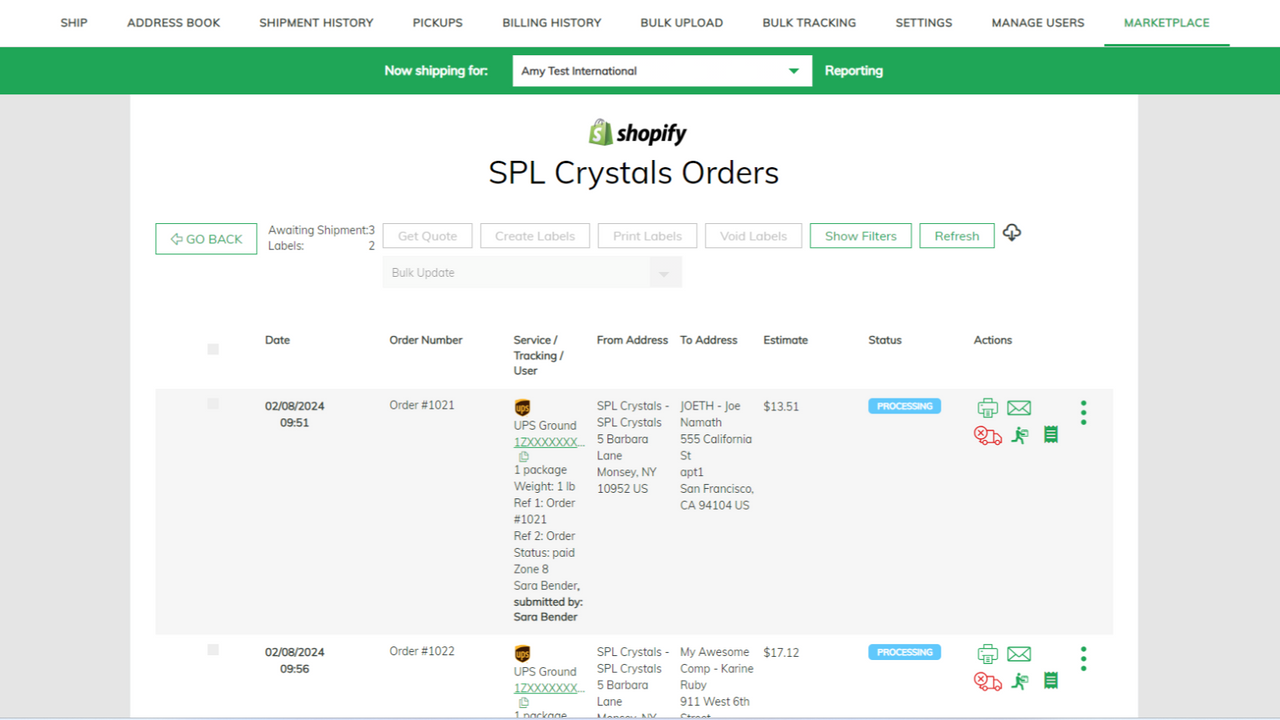The width and height of the screenshot is (1280, 720).
Task: Click the Refresh button
Action: click(957, 236)
